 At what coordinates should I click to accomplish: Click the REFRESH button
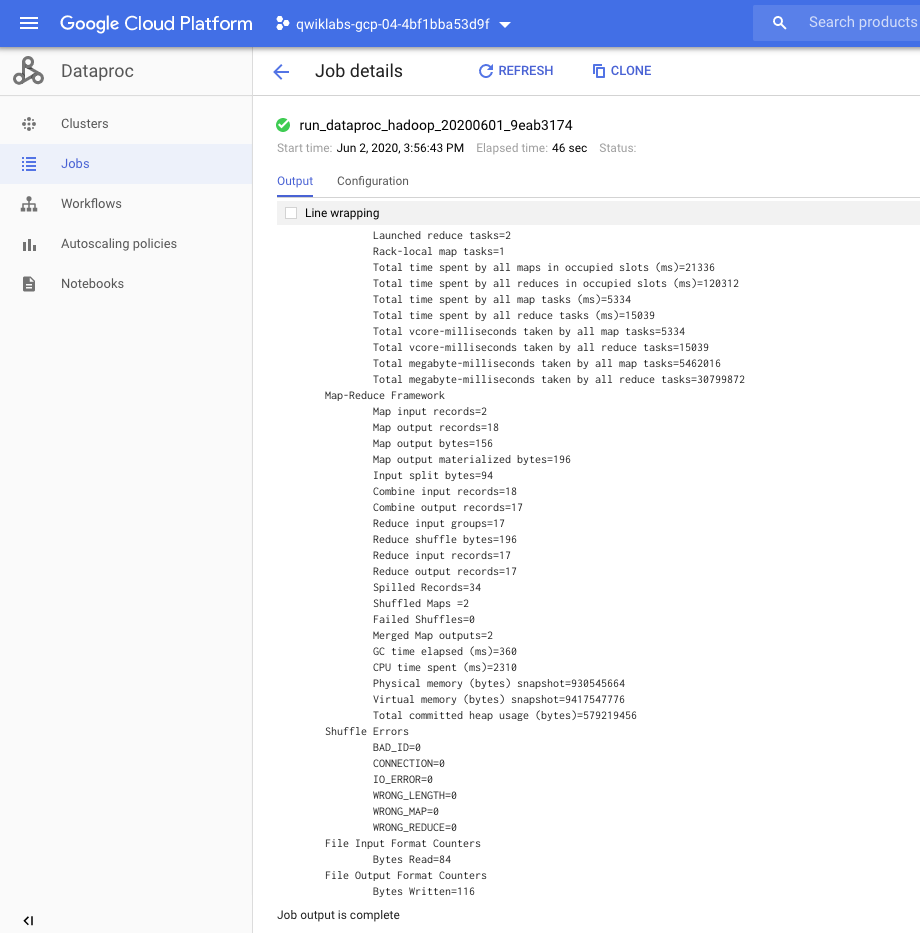(x=516, y=71)
